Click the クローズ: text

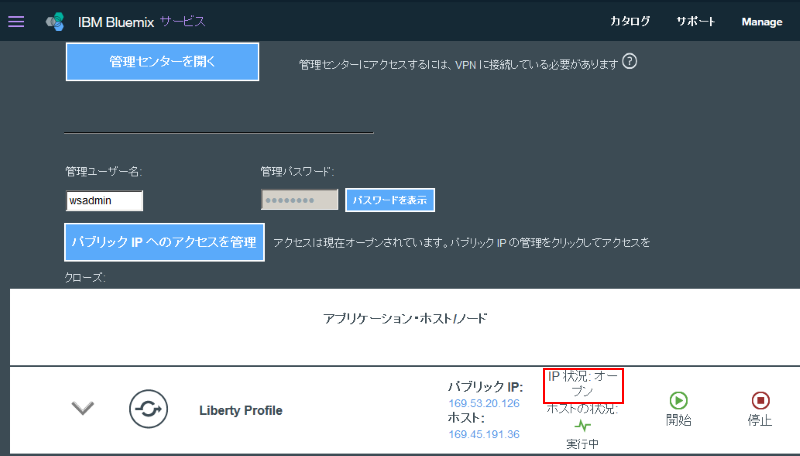pyautogui.click(x=85, y=277)
